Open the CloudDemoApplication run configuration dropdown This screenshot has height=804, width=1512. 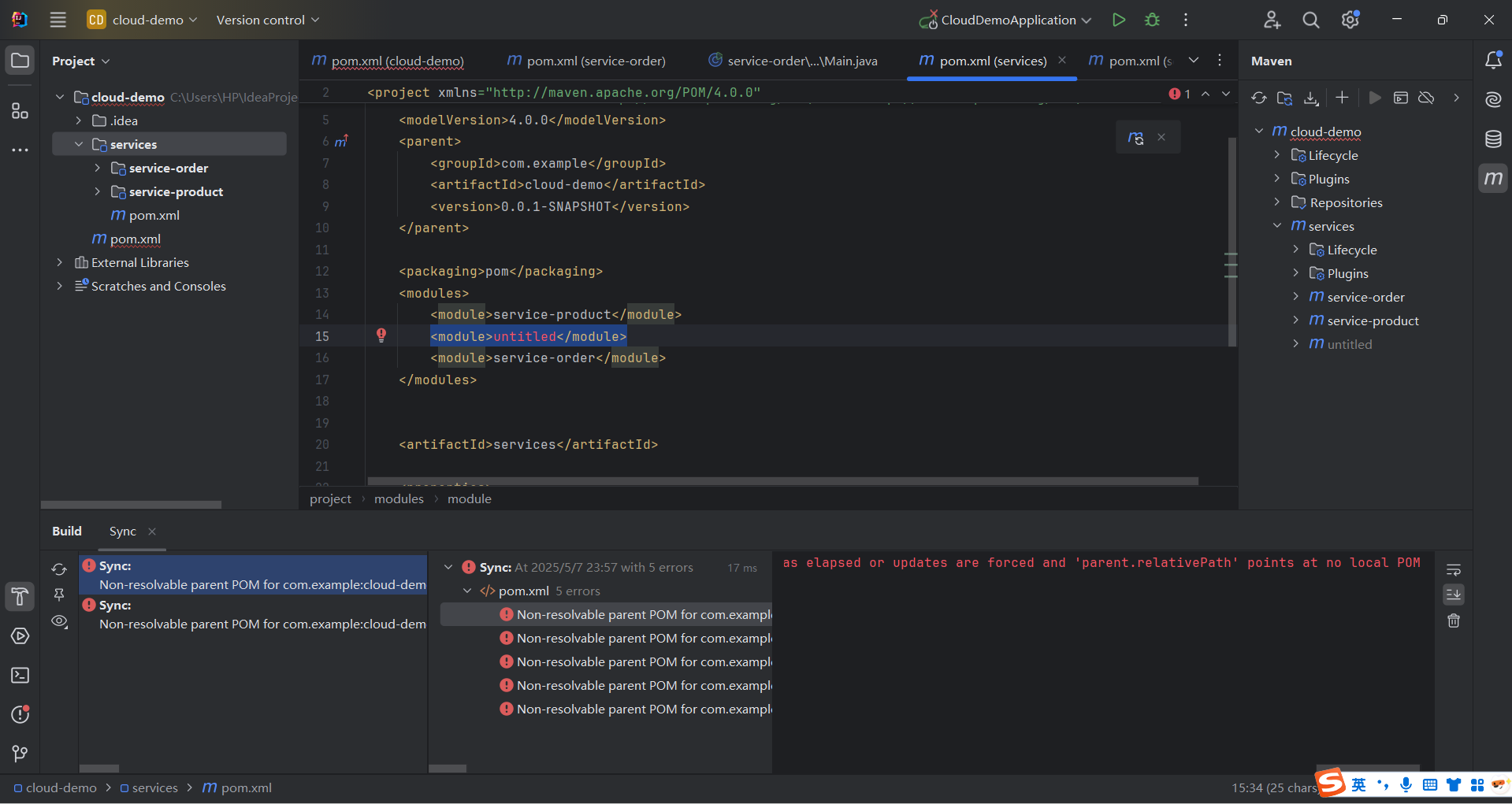[x=1006, y=20]
